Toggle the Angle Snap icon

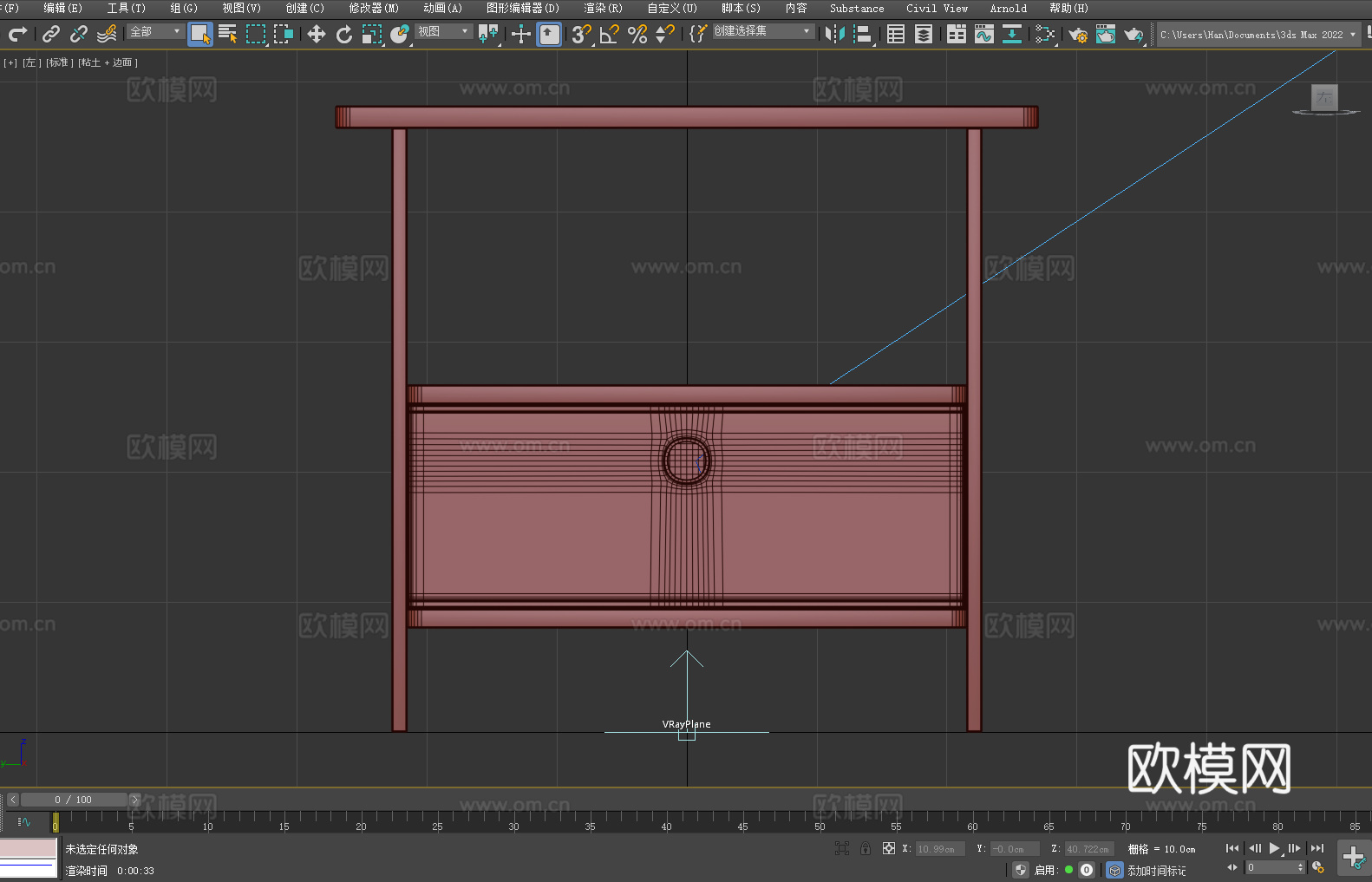(x=610, y=34)
